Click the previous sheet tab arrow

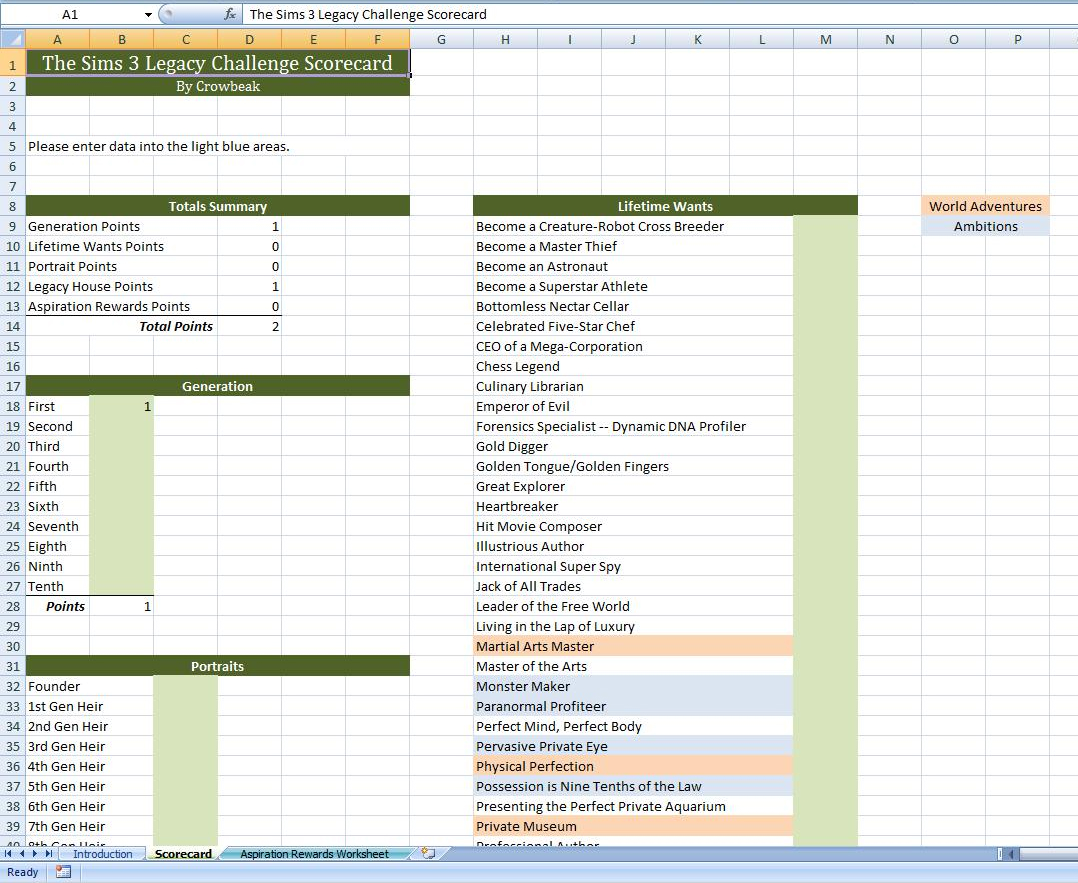pyautogui.click(x=21, y=853)
